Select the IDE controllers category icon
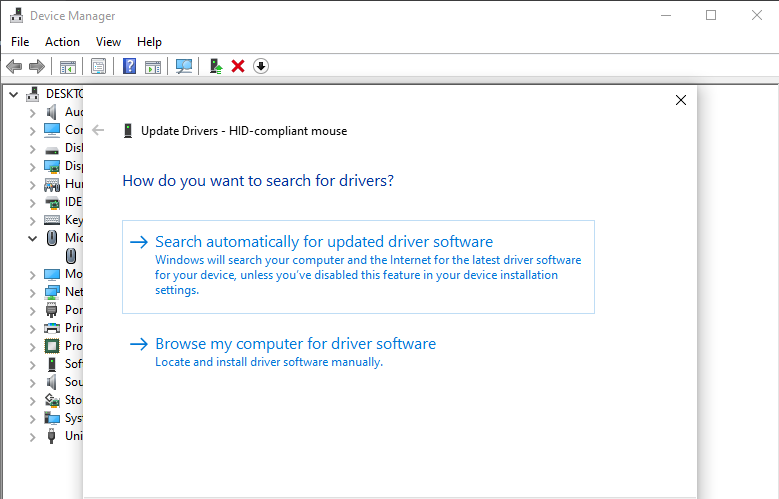The width and height of the screenshot is (779, 499). pyautogui.click(x=52, y=202)
